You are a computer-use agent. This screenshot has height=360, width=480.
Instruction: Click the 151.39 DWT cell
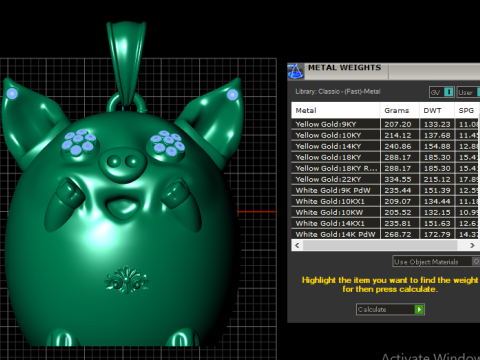tap(437, 190)
